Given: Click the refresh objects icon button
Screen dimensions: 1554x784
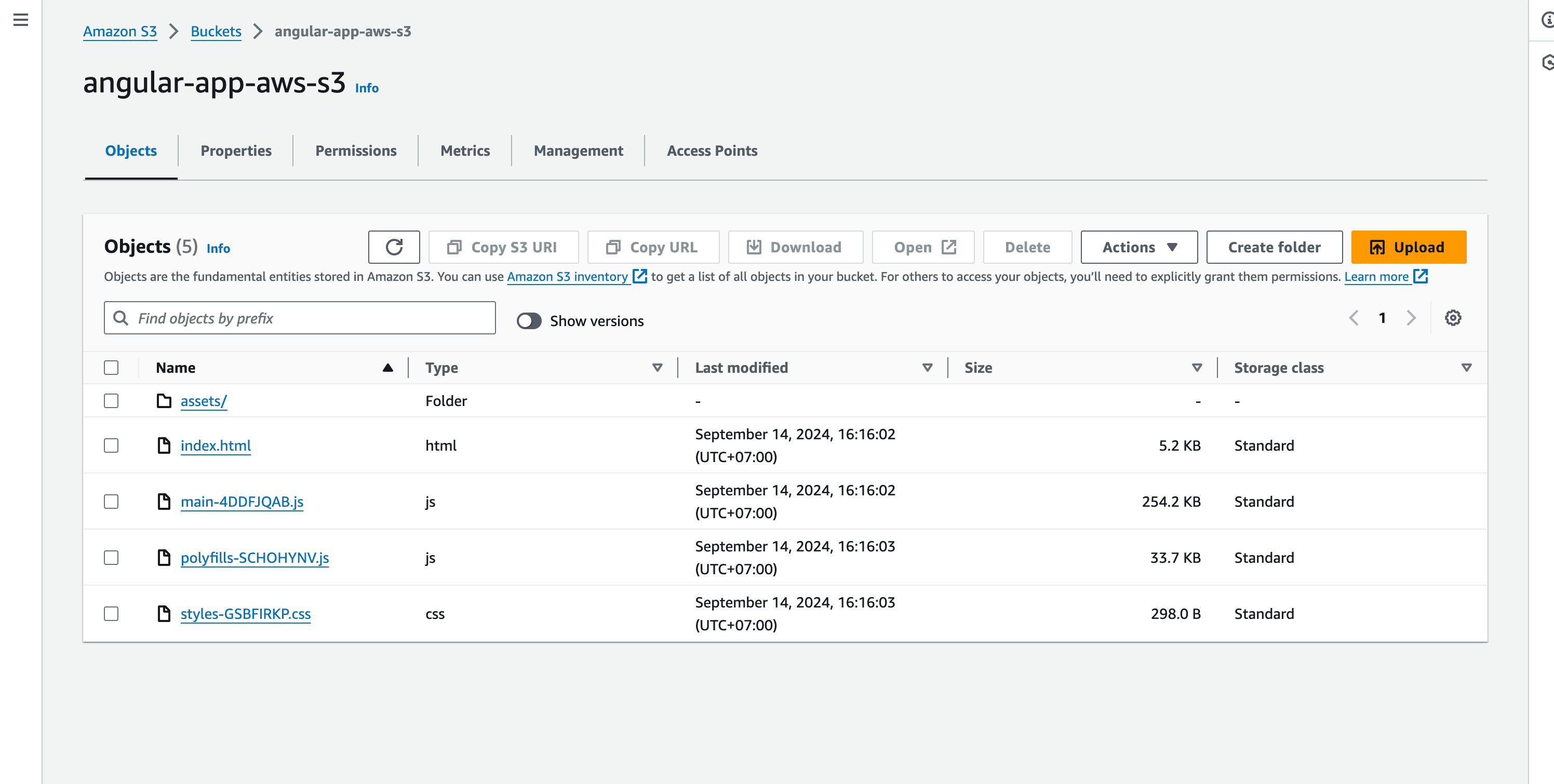Looking at the screenshot, I should [x=394, y=247].
